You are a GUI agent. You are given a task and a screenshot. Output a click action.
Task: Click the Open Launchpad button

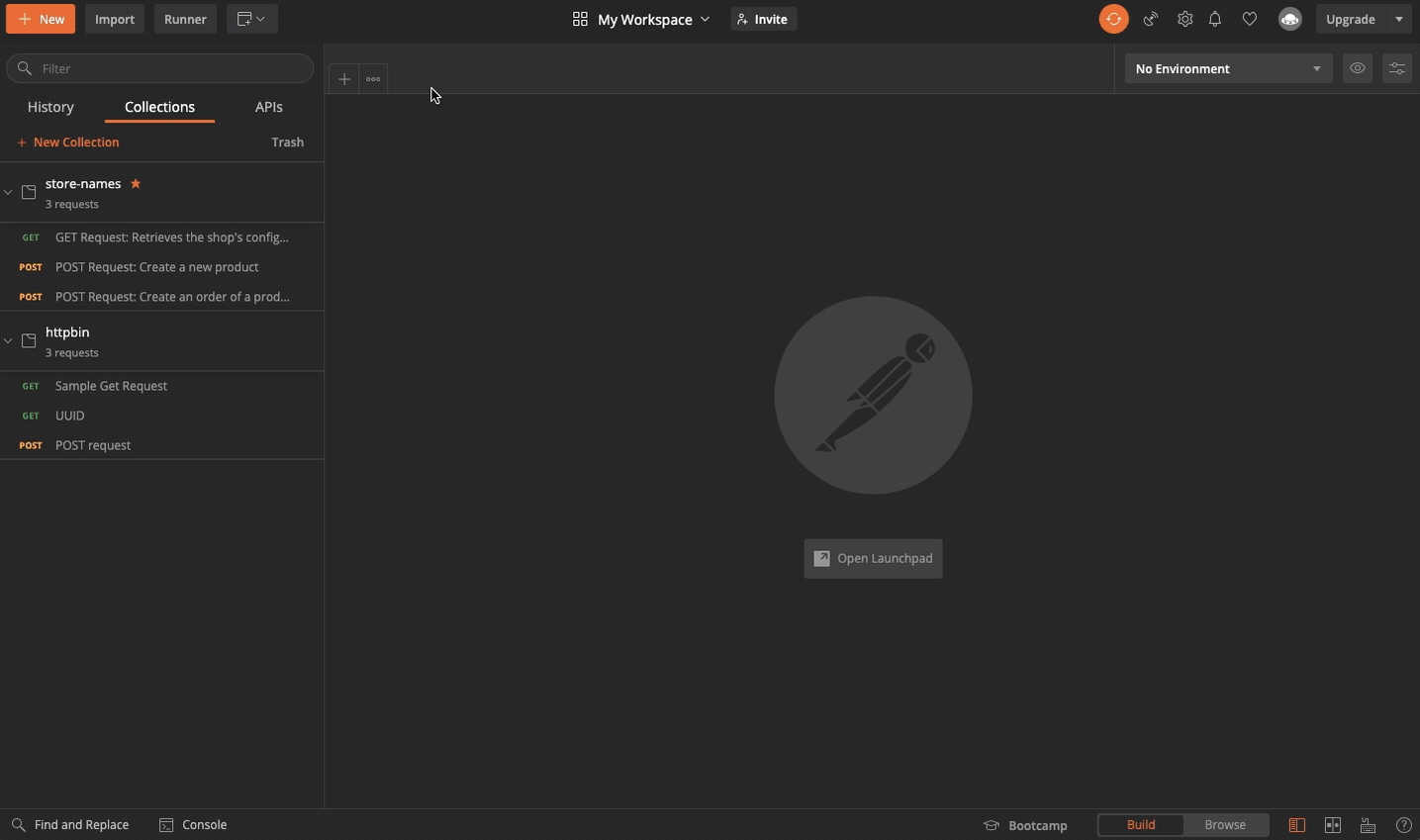click(873, 559)
